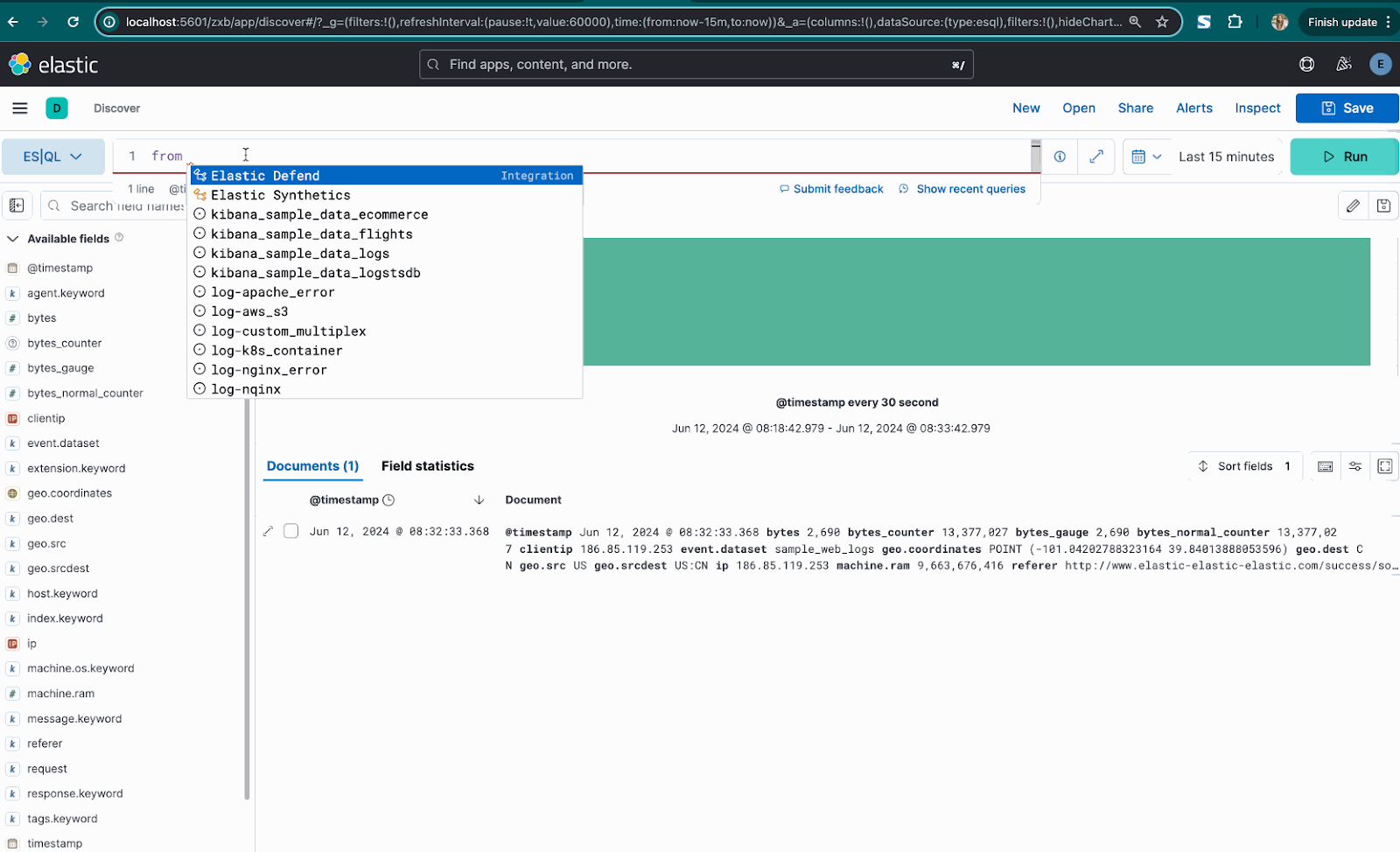Screen dimensions: 1400x852
Task: Select the machine.ram field
Action: pos(60,694)
